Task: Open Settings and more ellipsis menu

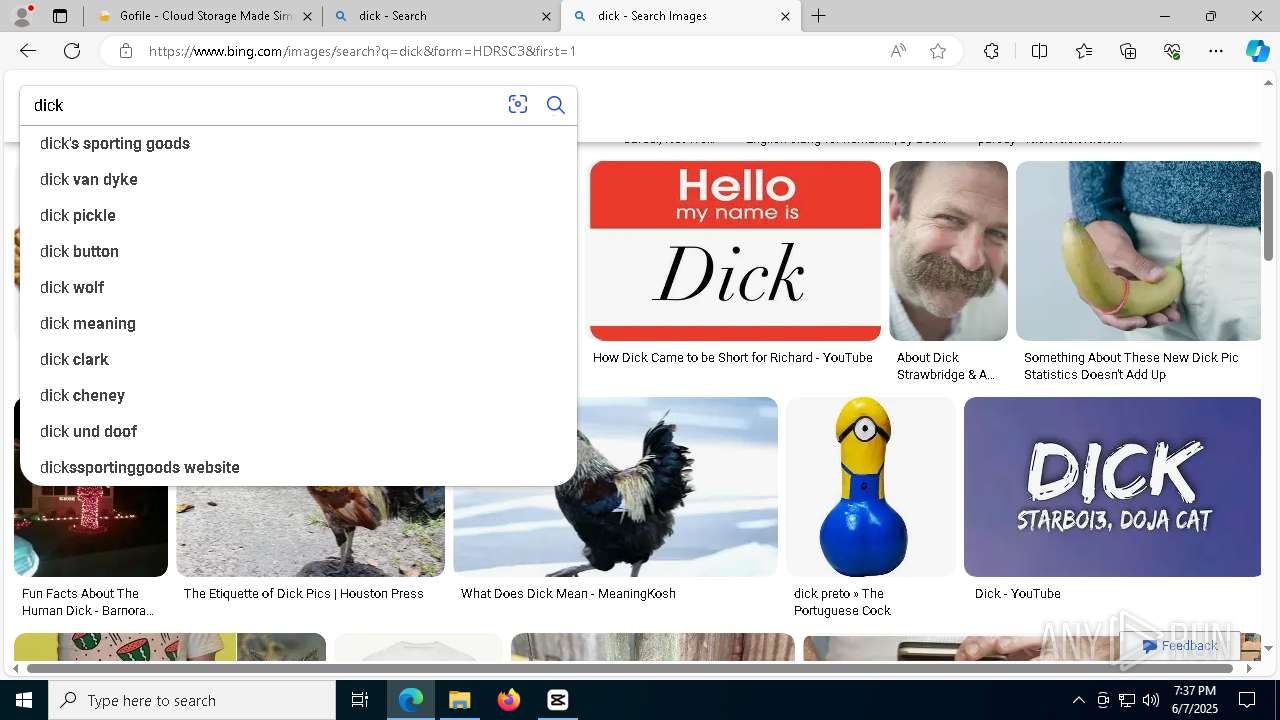Action: coord(1216,51)
